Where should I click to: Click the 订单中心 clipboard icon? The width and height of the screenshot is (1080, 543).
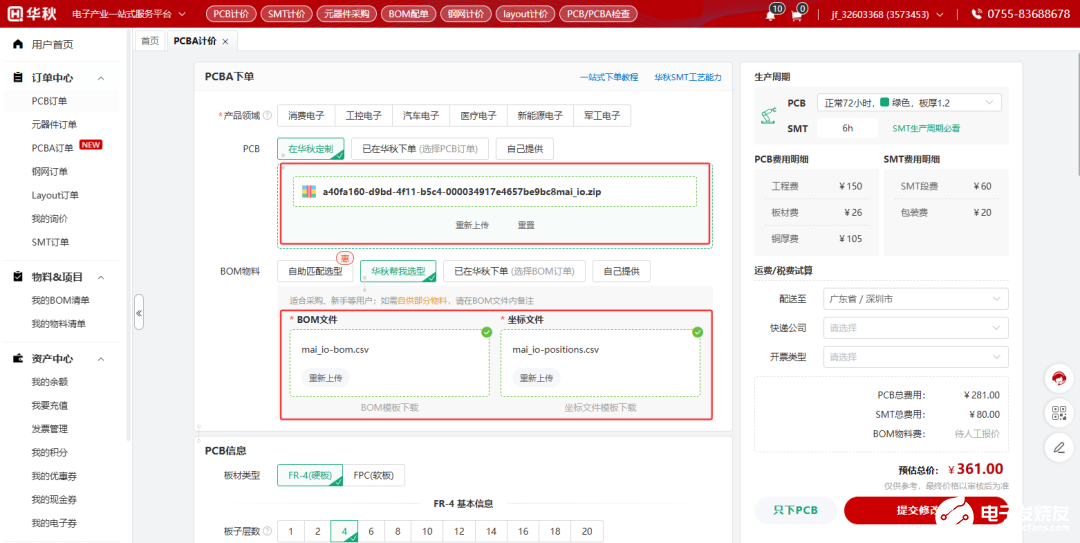[x=18, y=78]
